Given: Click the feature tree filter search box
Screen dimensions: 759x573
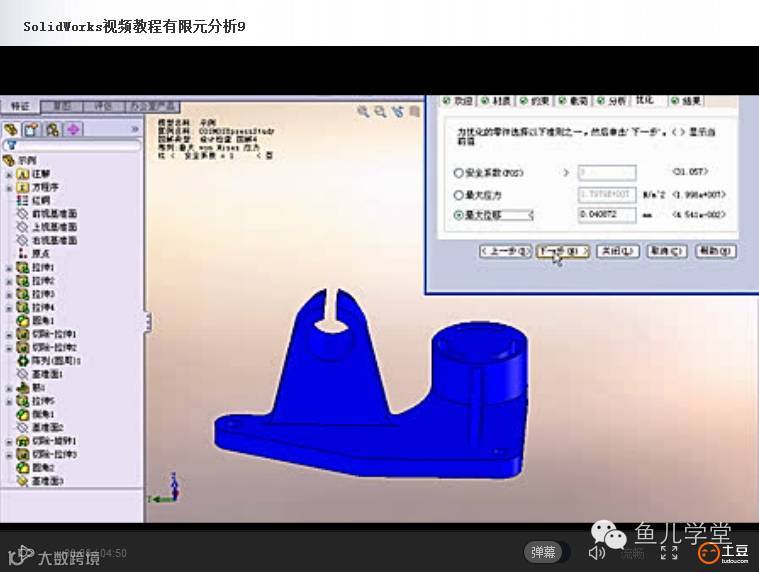Looking at the screenshot, I should click(x=73, y=145).
